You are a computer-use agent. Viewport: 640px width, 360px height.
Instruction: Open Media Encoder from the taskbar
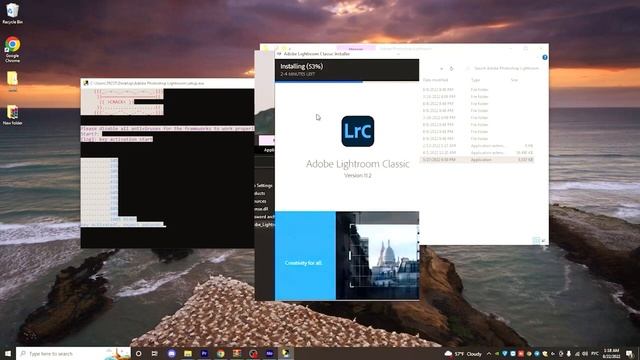269,353
